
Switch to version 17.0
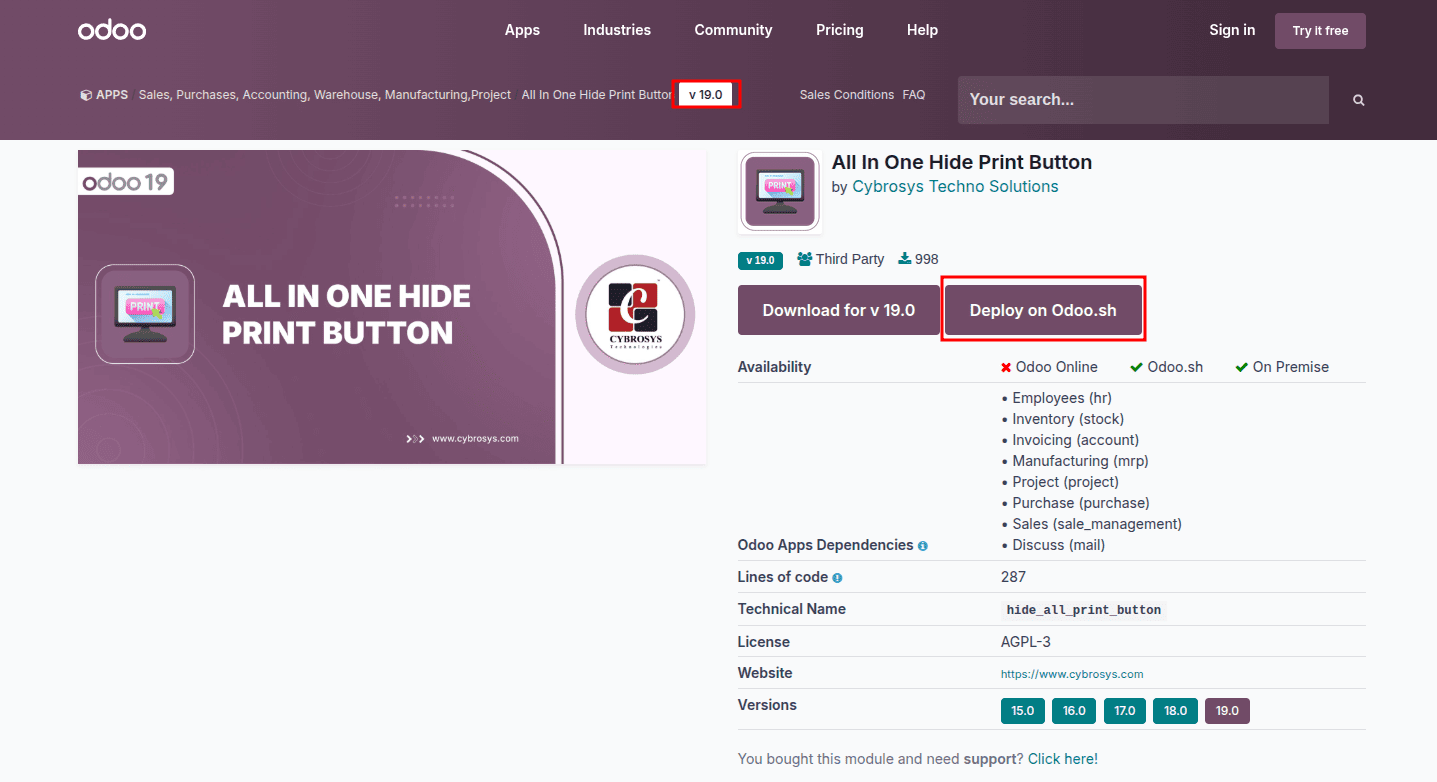point(1124,710)
